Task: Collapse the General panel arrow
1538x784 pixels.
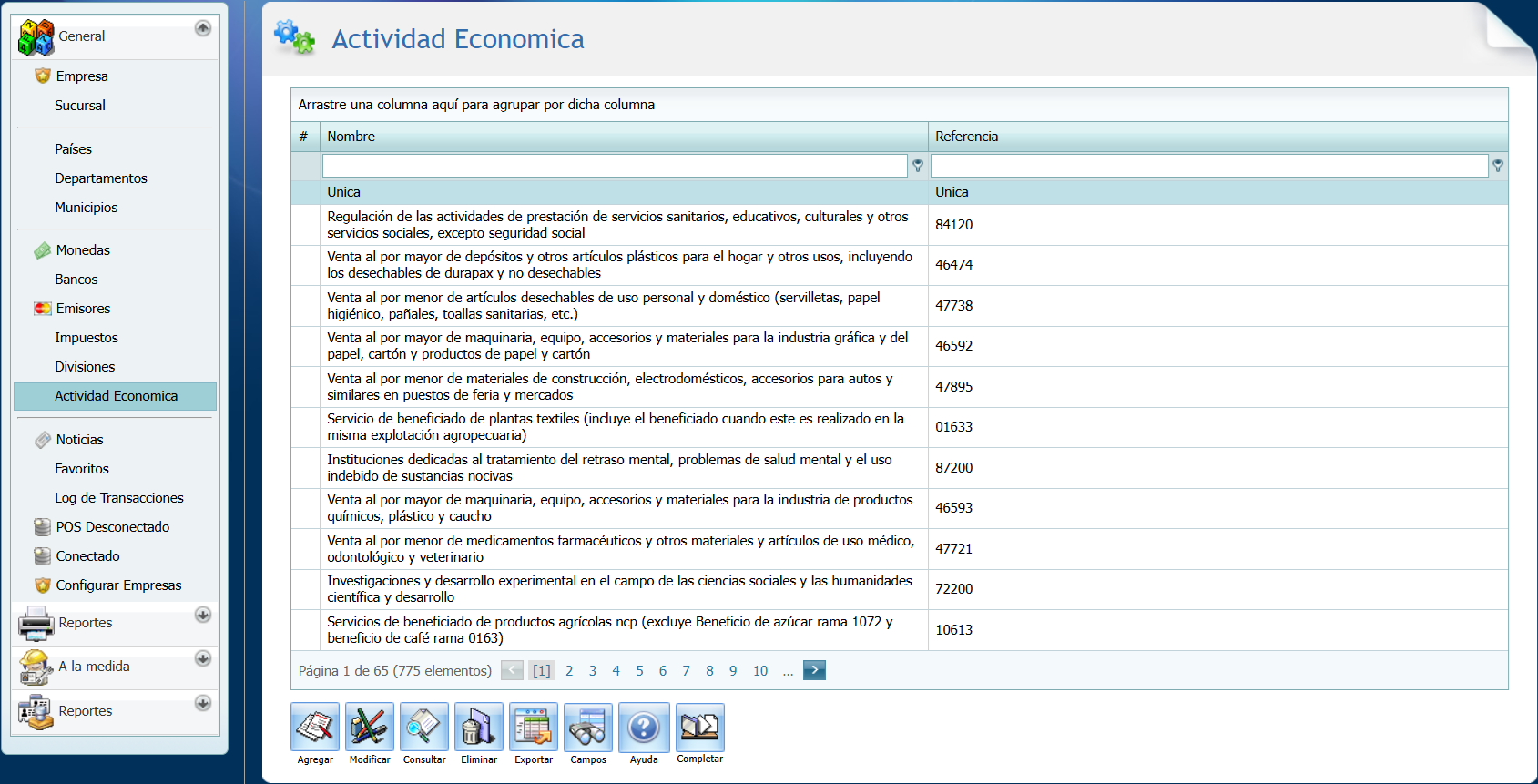Action: point(203,28)
